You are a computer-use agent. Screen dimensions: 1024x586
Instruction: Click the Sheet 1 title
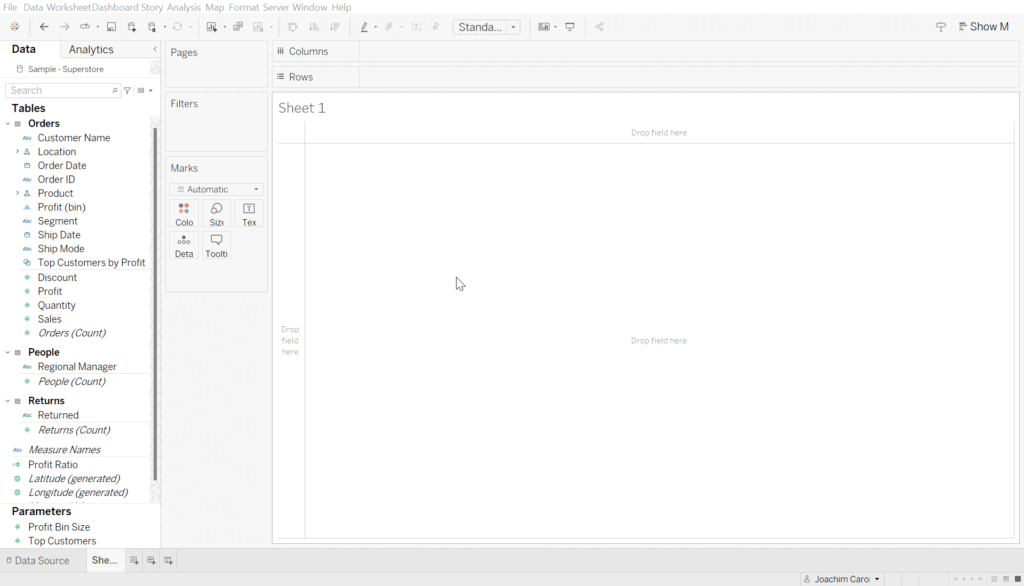coord(302,108)
